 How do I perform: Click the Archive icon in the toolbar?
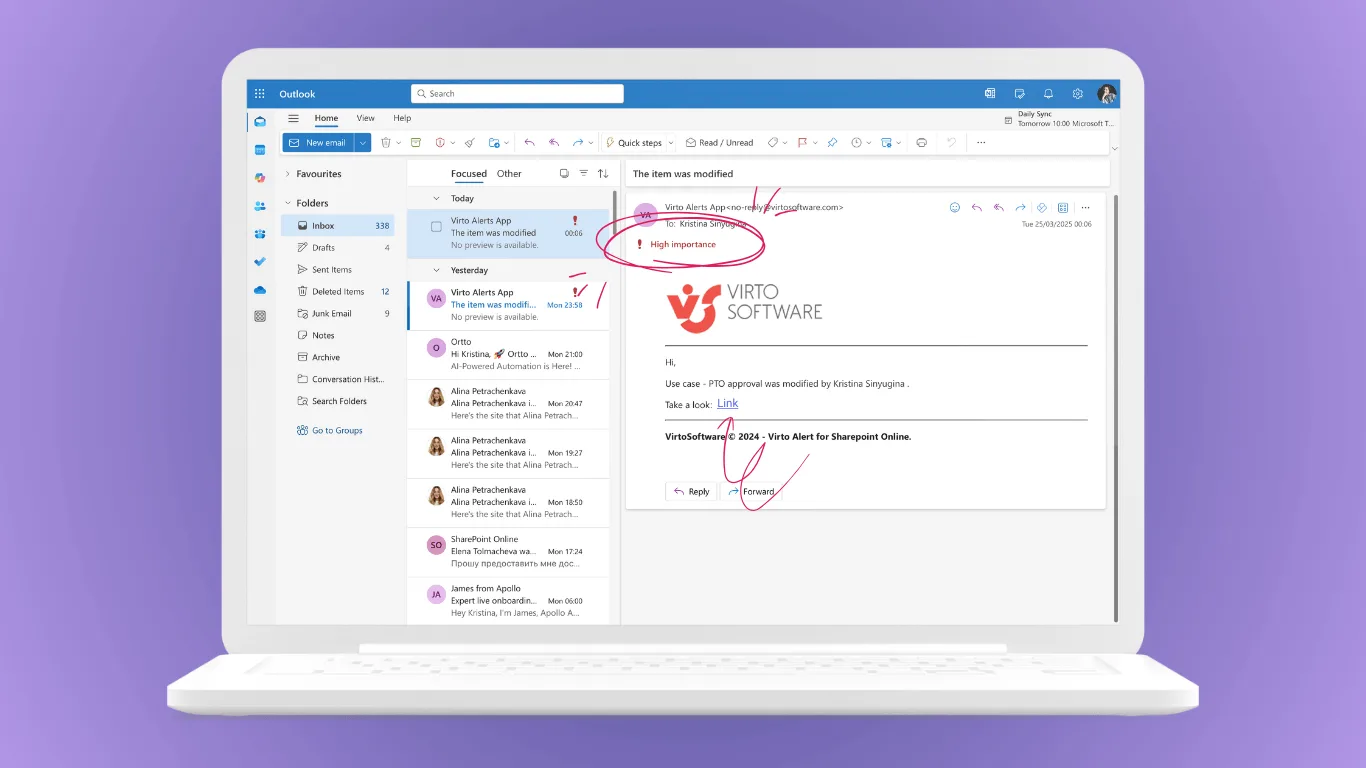[416, 143]
